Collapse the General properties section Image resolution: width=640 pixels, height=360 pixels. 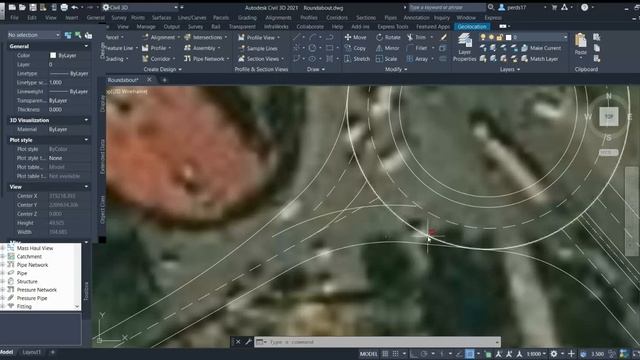click(86, 46)
